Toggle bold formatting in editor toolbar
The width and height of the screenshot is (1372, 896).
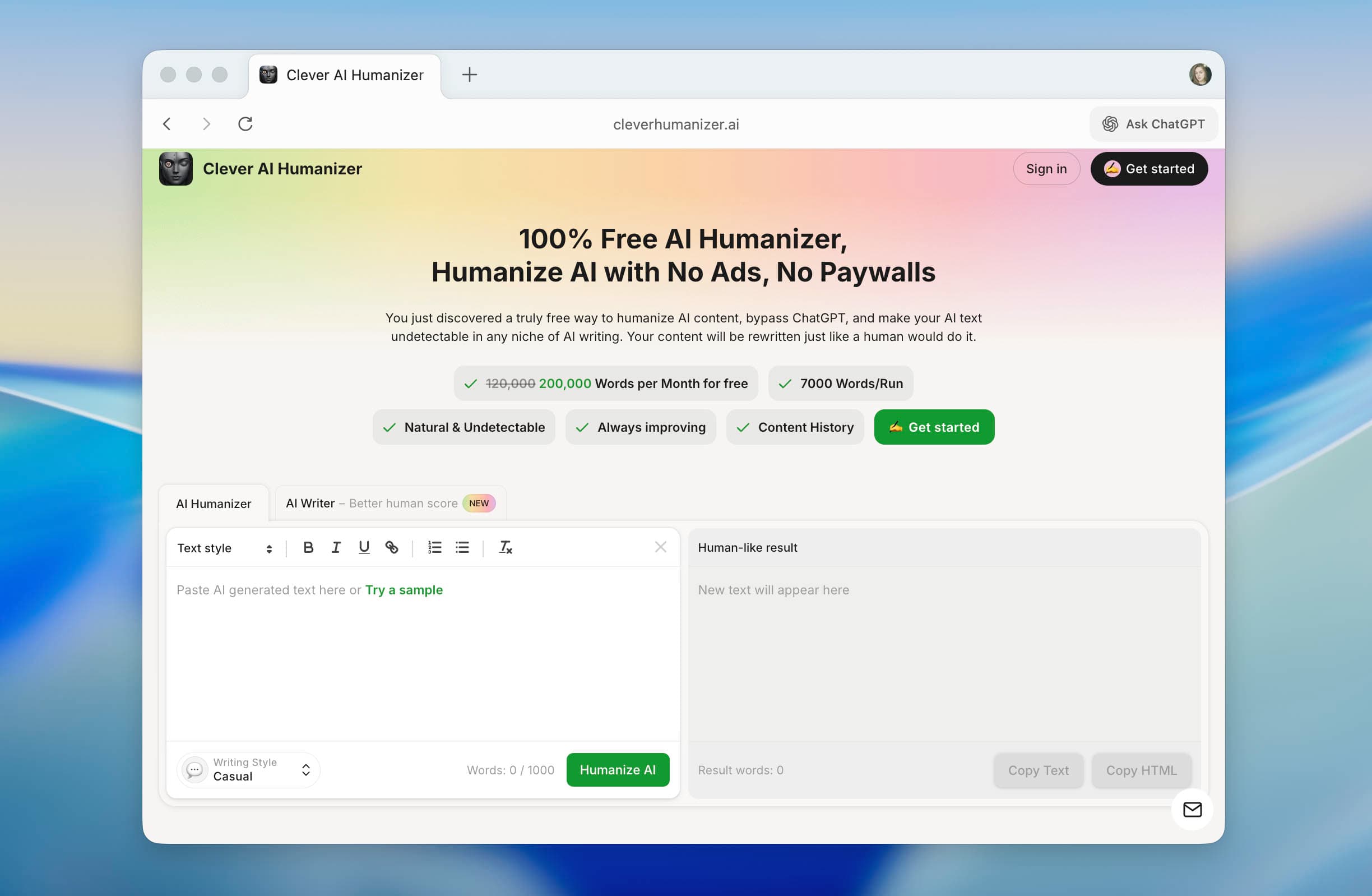pos(308,547)
